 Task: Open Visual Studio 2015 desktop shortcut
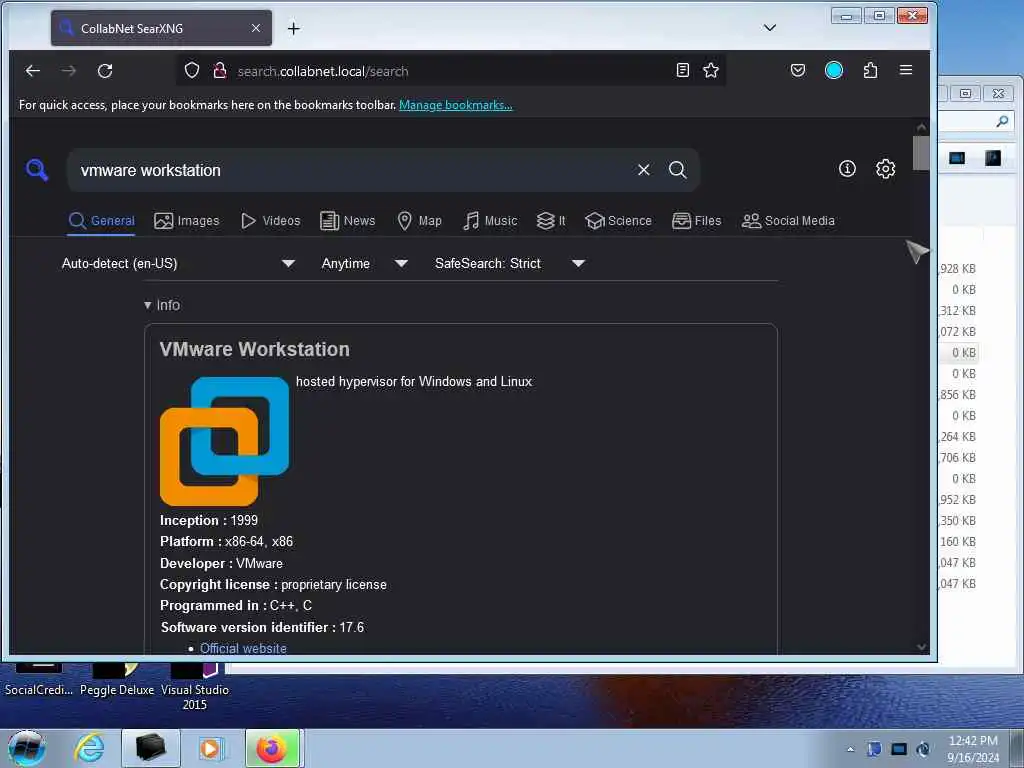point(195,688)
